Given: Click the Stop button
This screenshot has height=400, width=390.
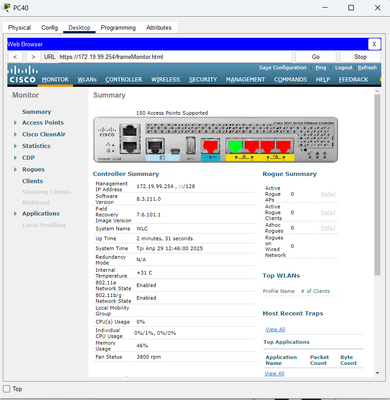Looking at the screenshot, I should [x=360, y=57].
